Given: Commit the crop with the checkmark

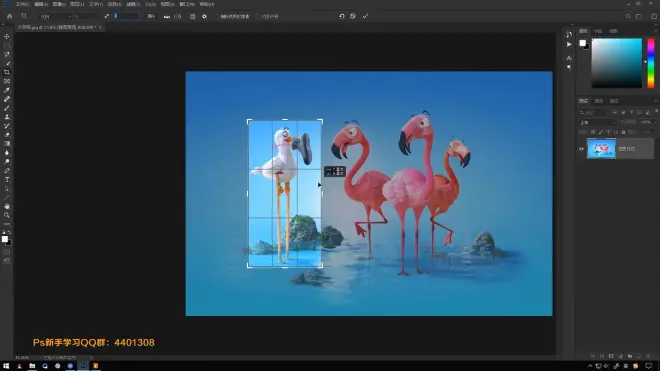Looking at the screenshot, I should (x=365, y=16).
